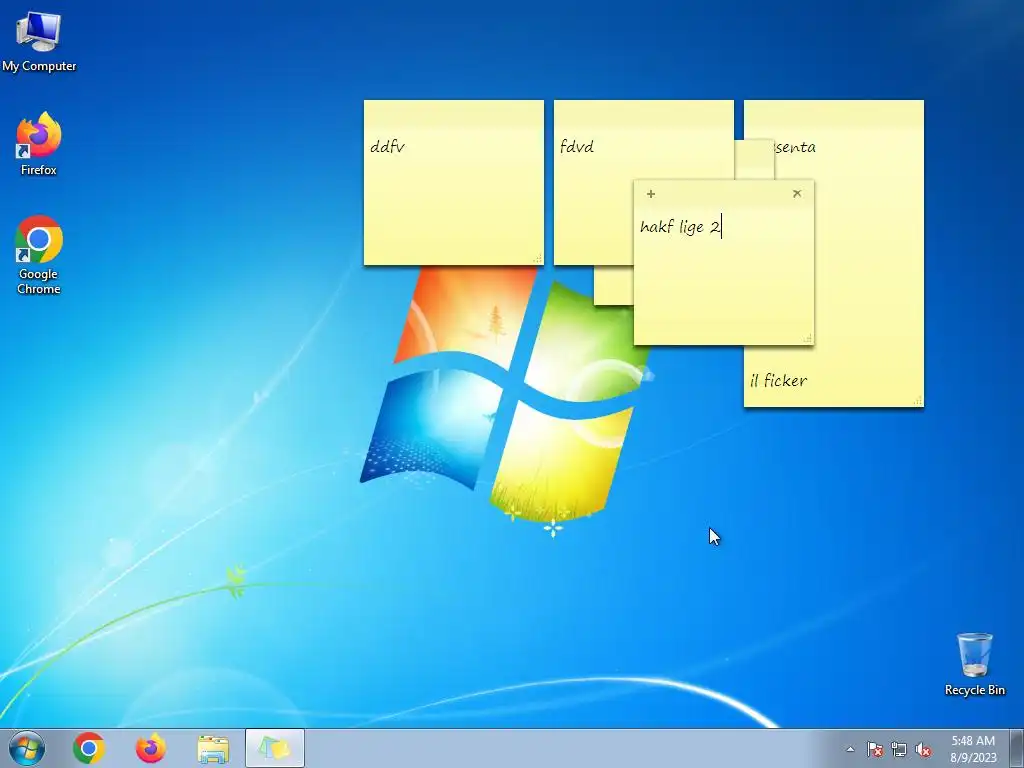Select the 'ddfv' sticky note text
Image resolution: width=1024 pixels, height=768 pixels.
click(387, 146)
